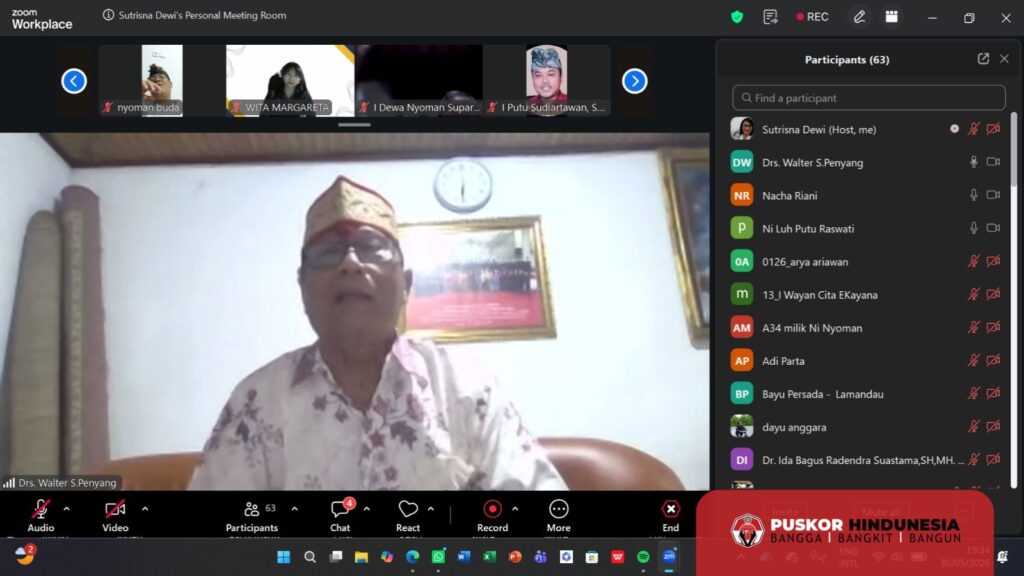Click Ni Luh Putu Raswati's camera icon
This screenshot has width=1024, height=576.
993,228
